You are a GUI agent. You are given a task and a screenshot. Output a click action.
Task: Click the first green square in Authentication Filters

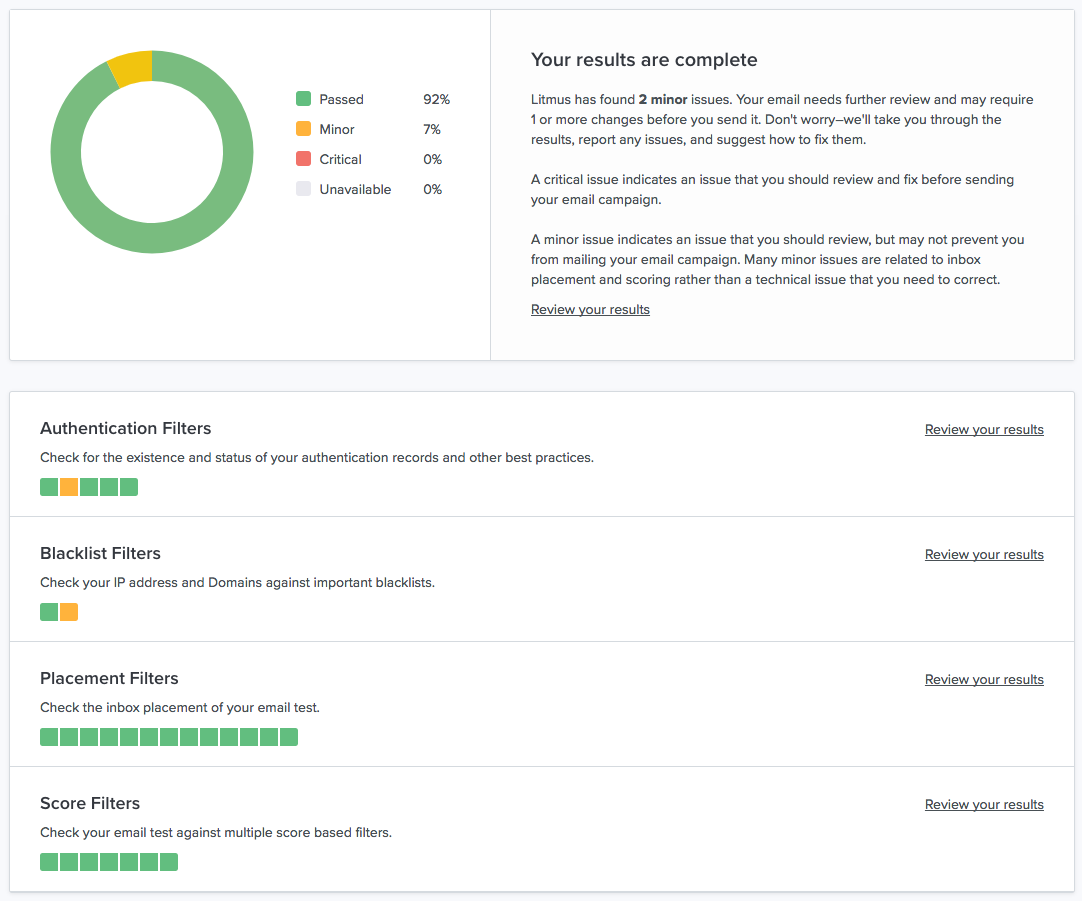[49, 487]
